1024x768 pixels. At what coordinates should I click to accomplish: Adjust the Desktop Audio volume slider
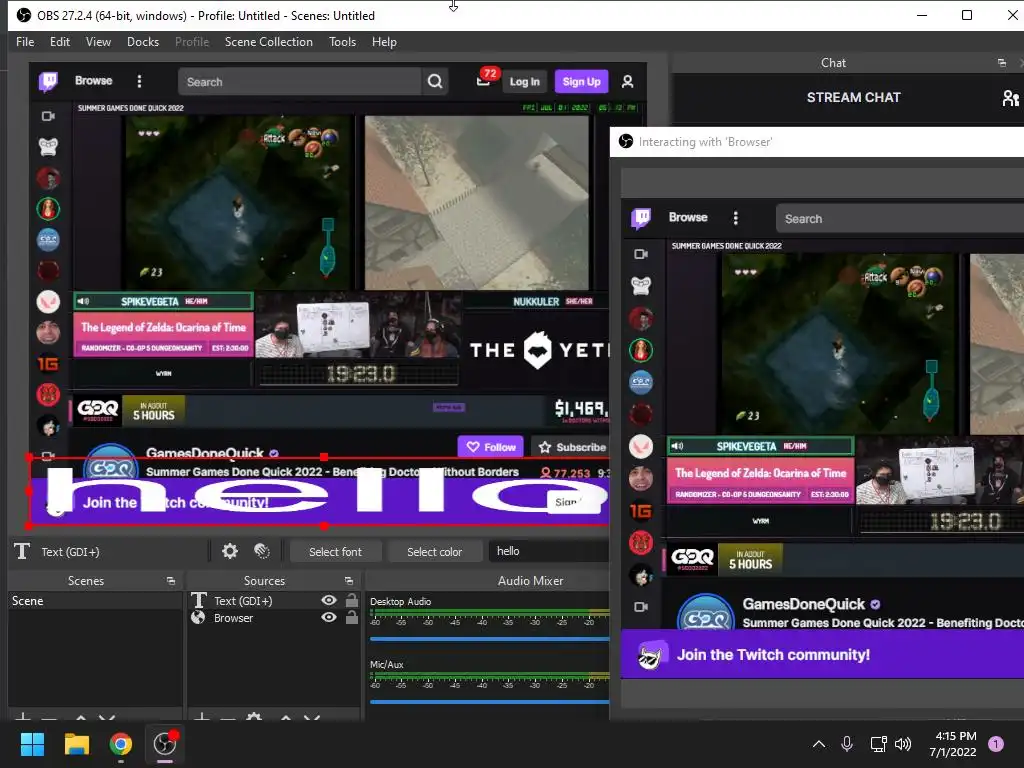[x=489, y=639]
